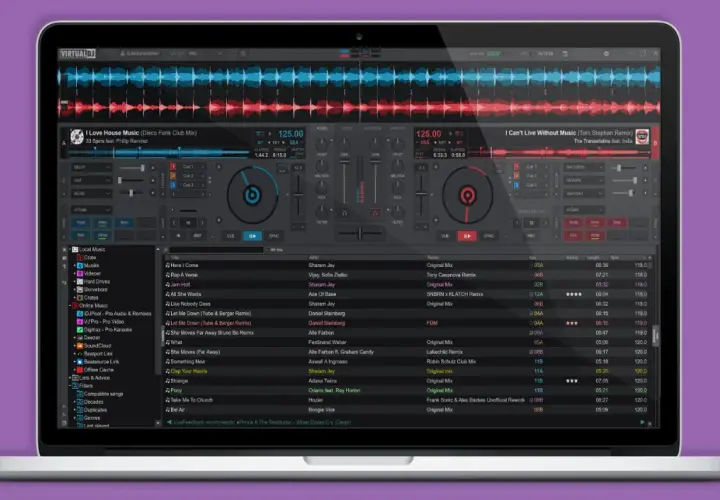This screenshot has width=720, height=500.
Task: Trigger orange hot cue Cue 2 on right deck
Action: pos(517,176)
